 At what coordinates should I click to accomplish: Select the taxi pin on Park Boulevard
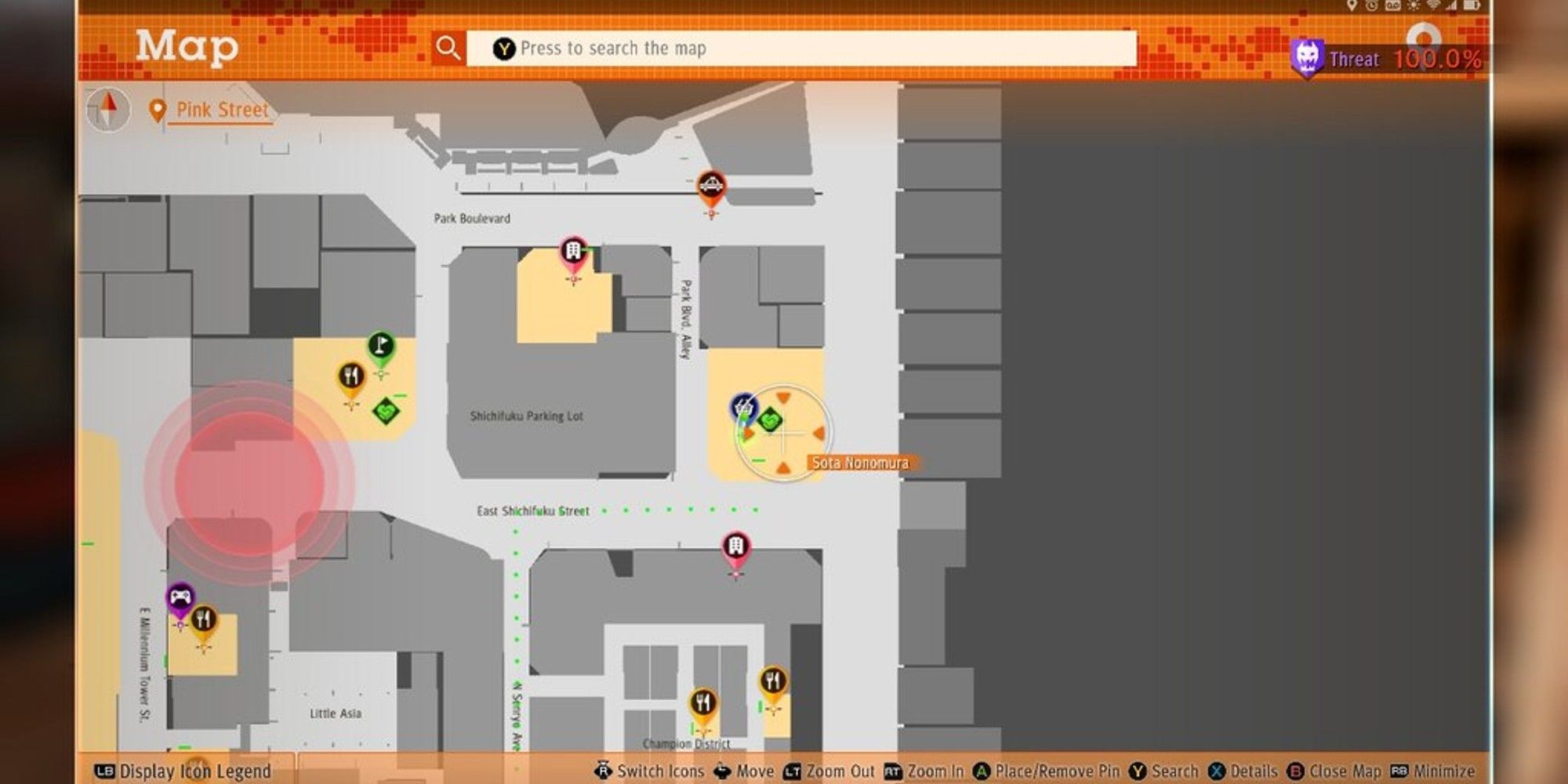pyautogui.click(x=711, y=187)
